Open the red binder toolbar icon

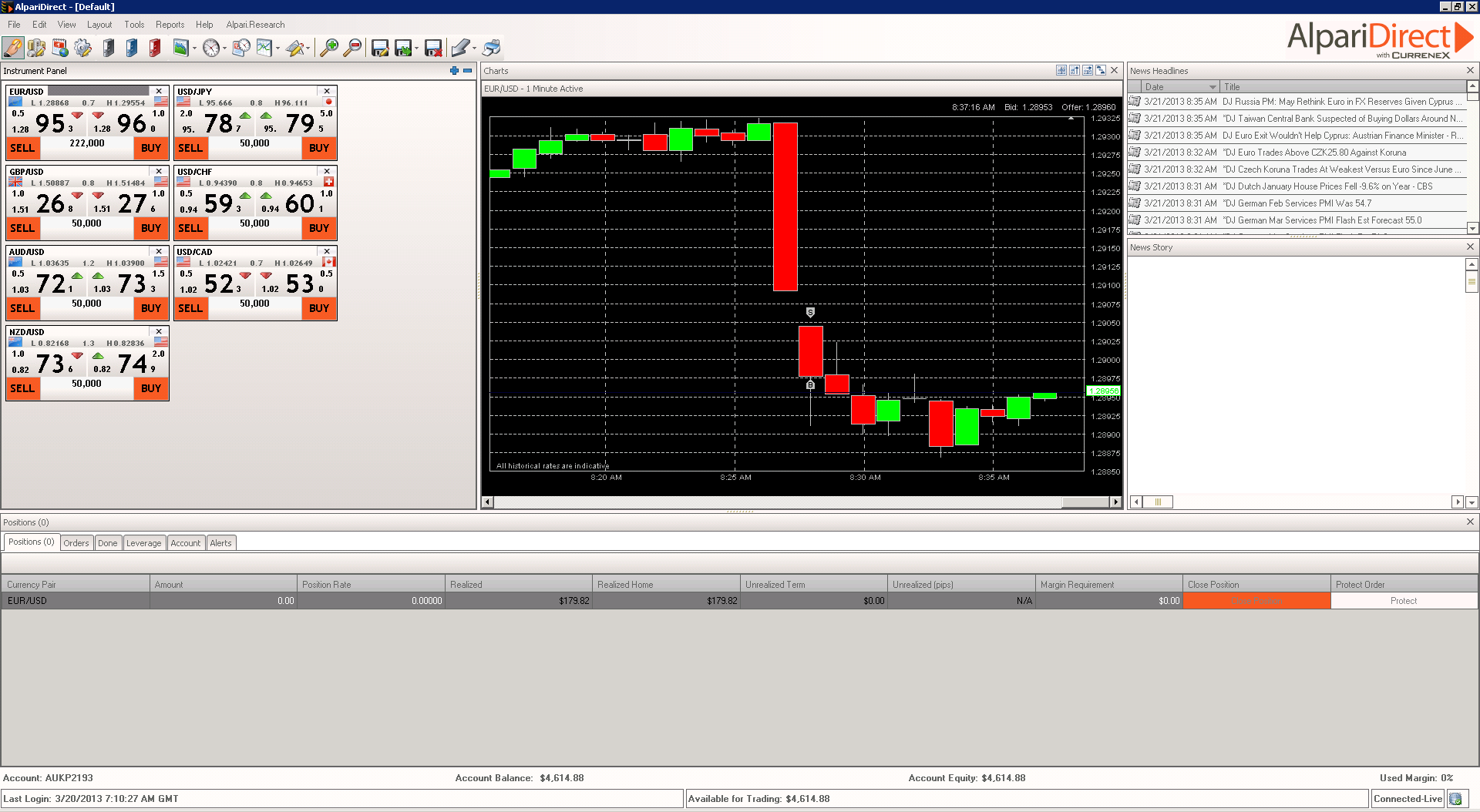155,48
